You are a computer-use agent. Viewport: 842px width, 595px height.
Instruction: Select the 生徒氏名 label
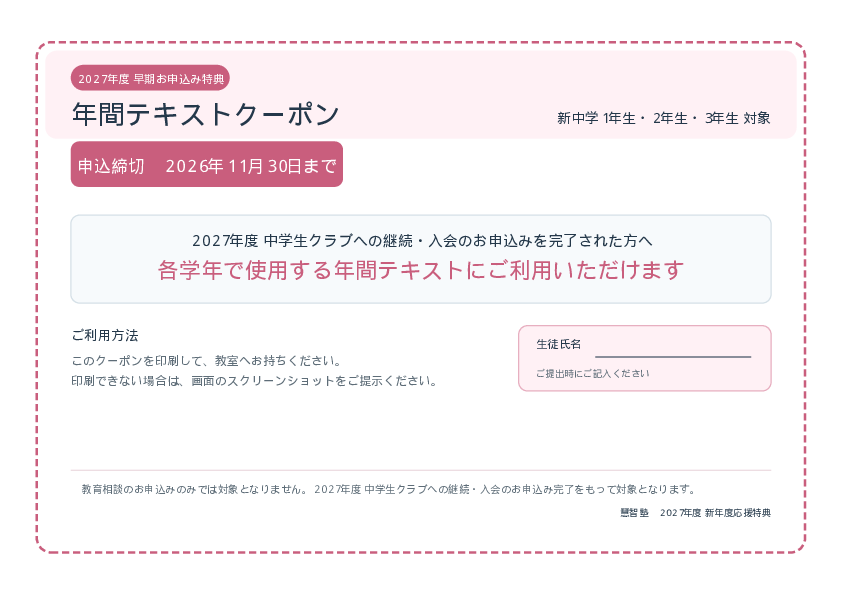[558, 344]
